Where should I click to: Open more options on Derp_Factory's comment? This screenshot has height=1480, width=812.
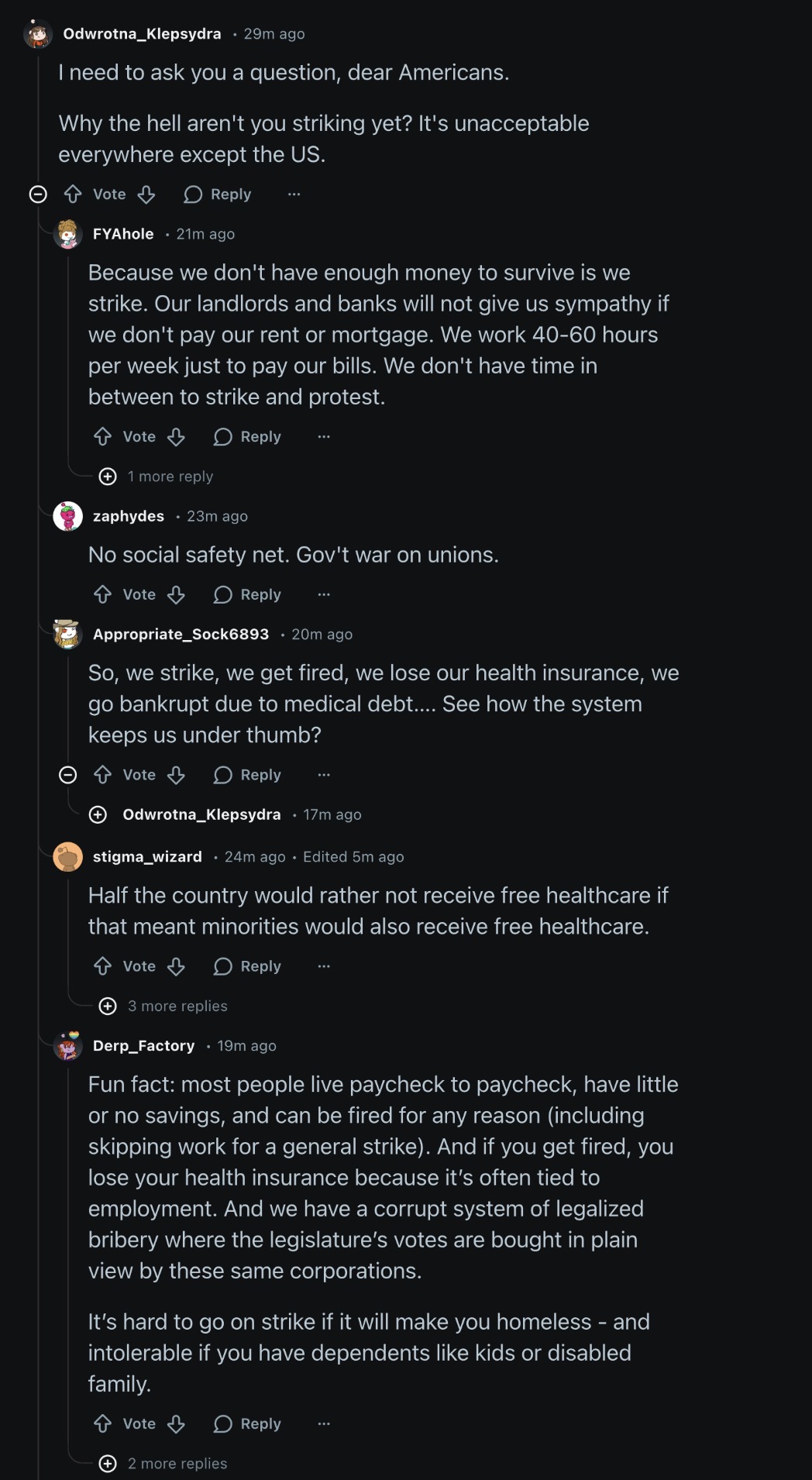tap(324, 1423)
